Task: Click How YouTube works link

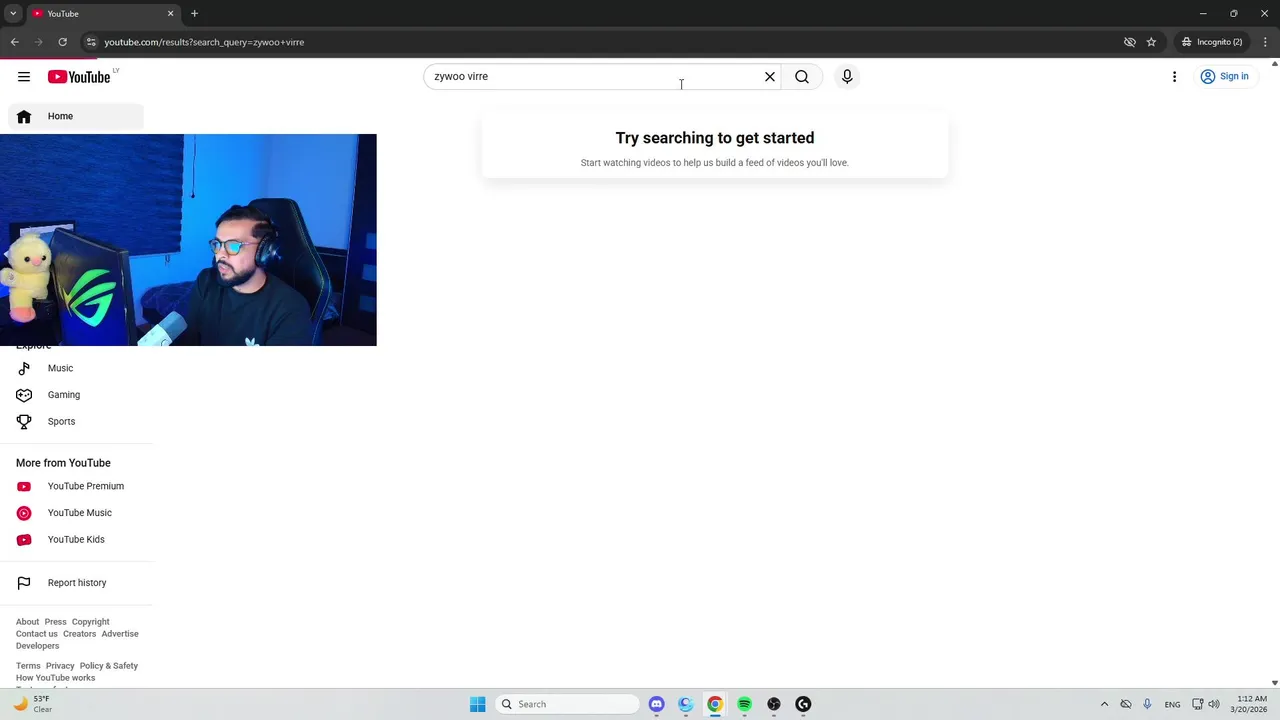Action: click(x=55, y=678)
